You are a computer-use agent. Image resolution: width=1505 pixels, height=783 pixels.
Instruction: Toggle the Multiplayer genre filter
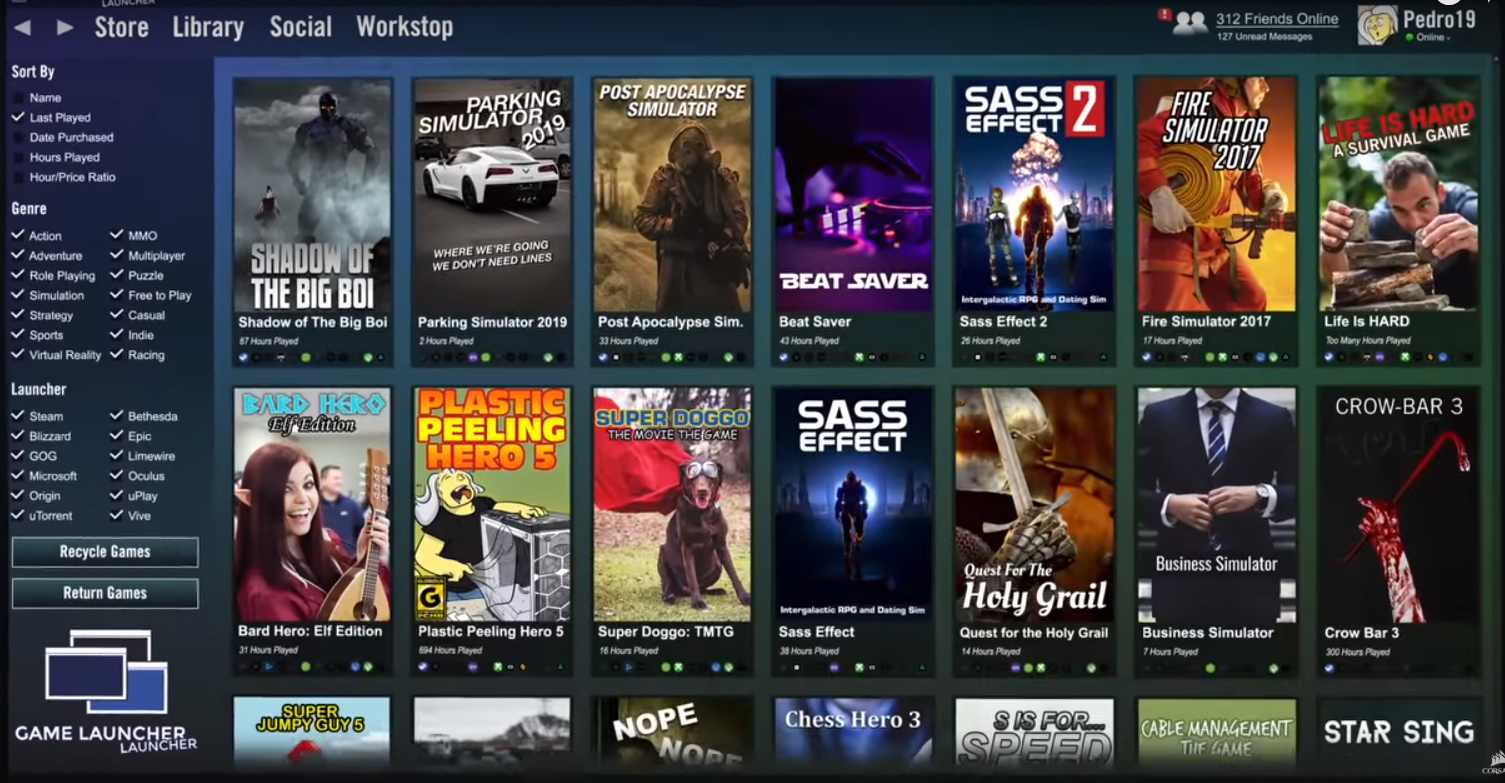coord(117,256)
